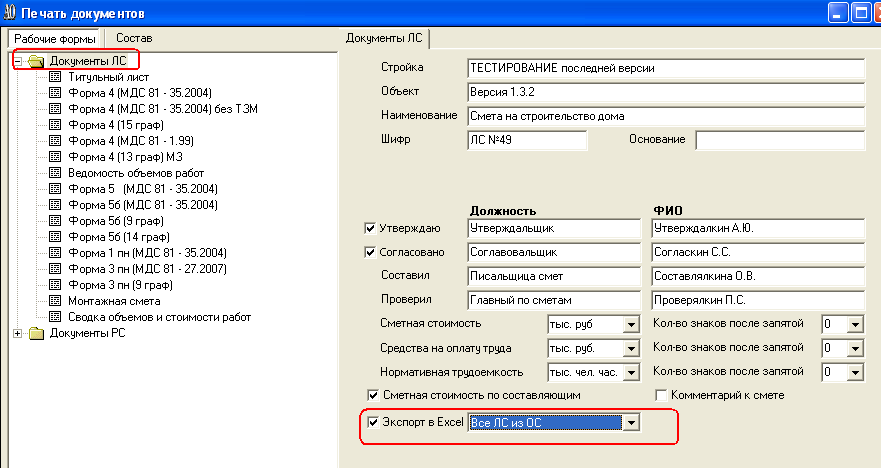Switch to the Рабочие формы tab
881x468 pixels.
click(x=55, y=39)
